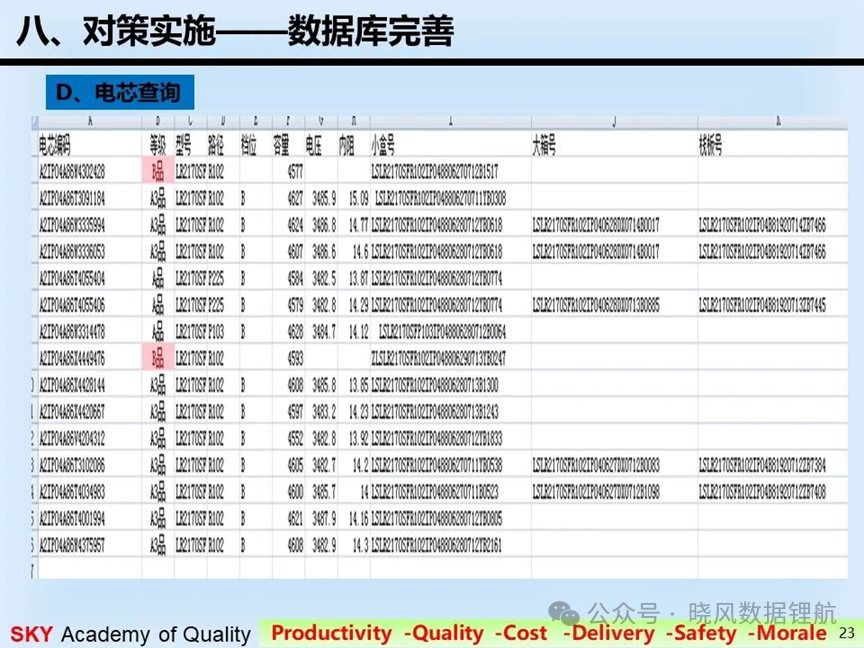Select column header cell '等级'
Image resolution: width=864 pixels, height=648 pixels.
coord(158,145)
